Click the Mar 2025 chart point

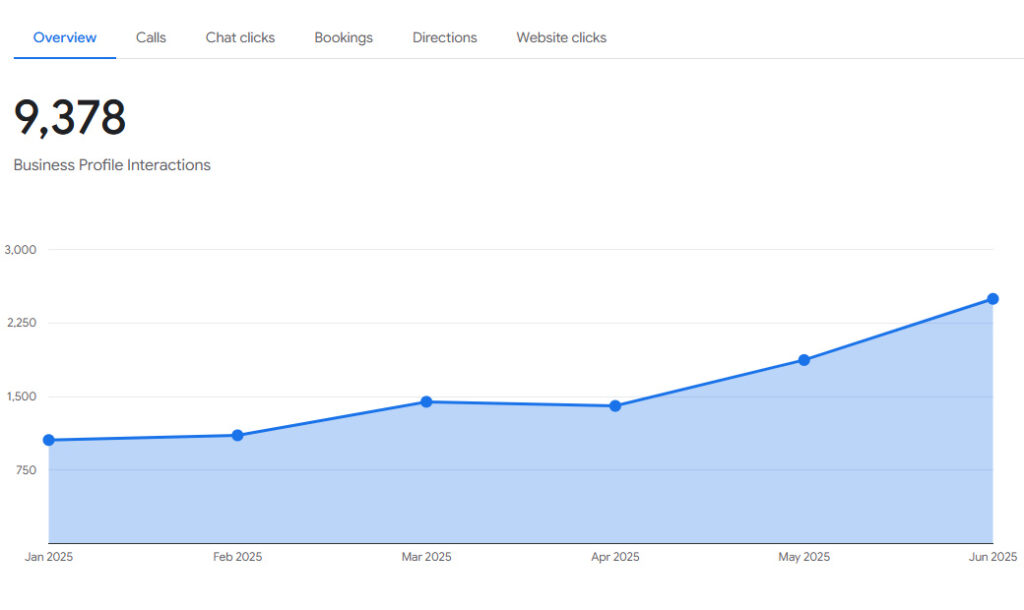(x=426, y=402)
